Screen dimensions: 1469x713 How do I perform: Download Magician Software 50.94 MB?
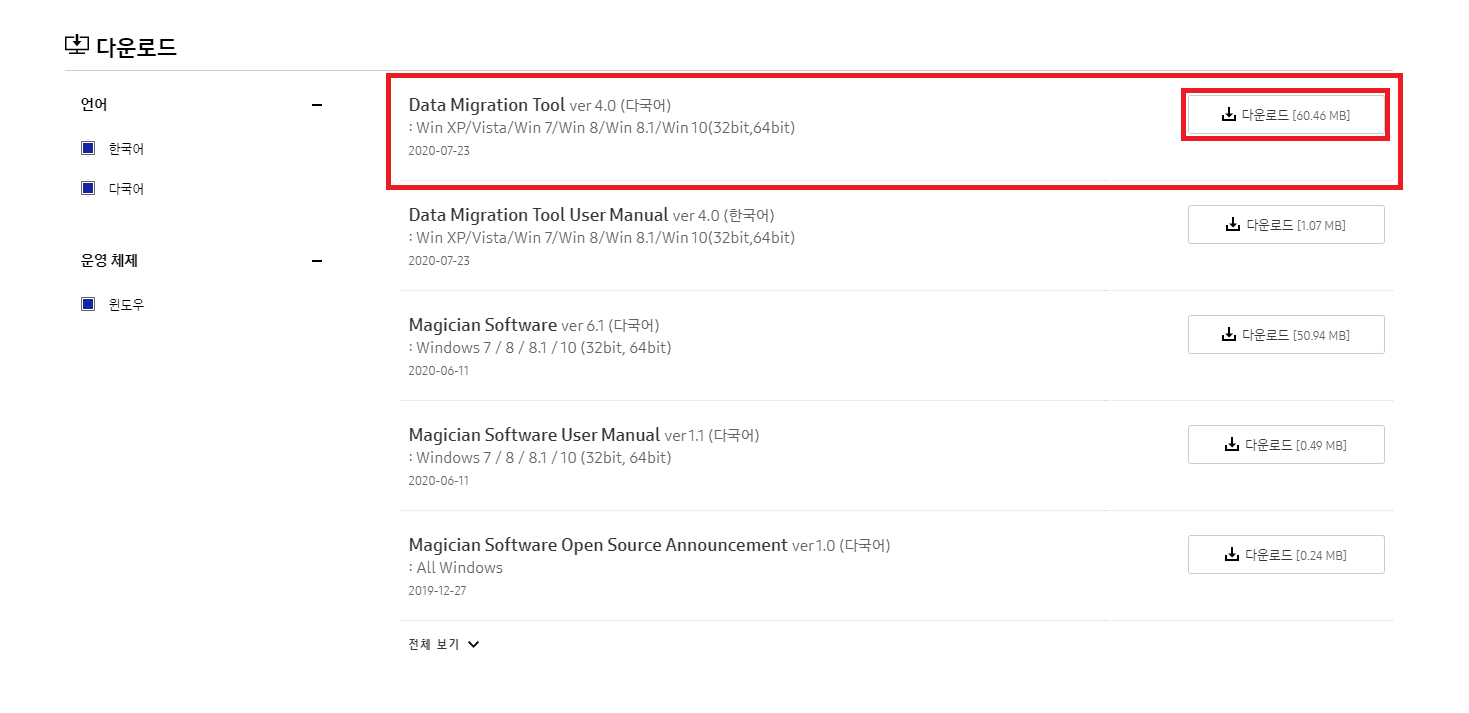pyautogui.click(x=1286, y=335)
